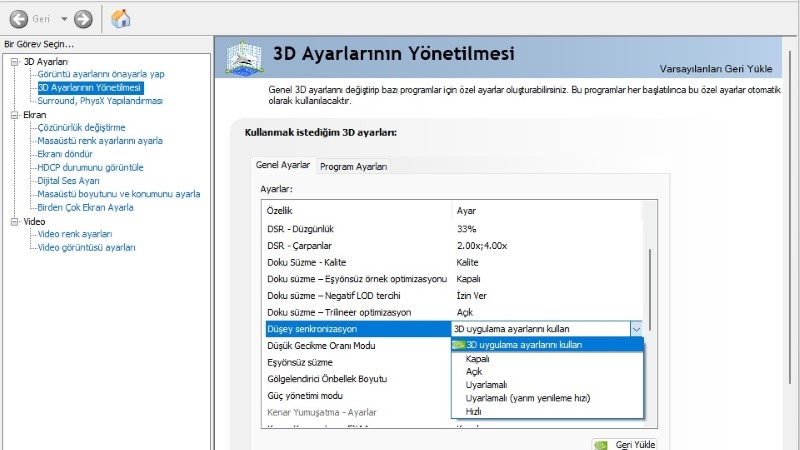Click the Back arrow icon
This screenshot has width=800, height=450.
coord(19,19)
